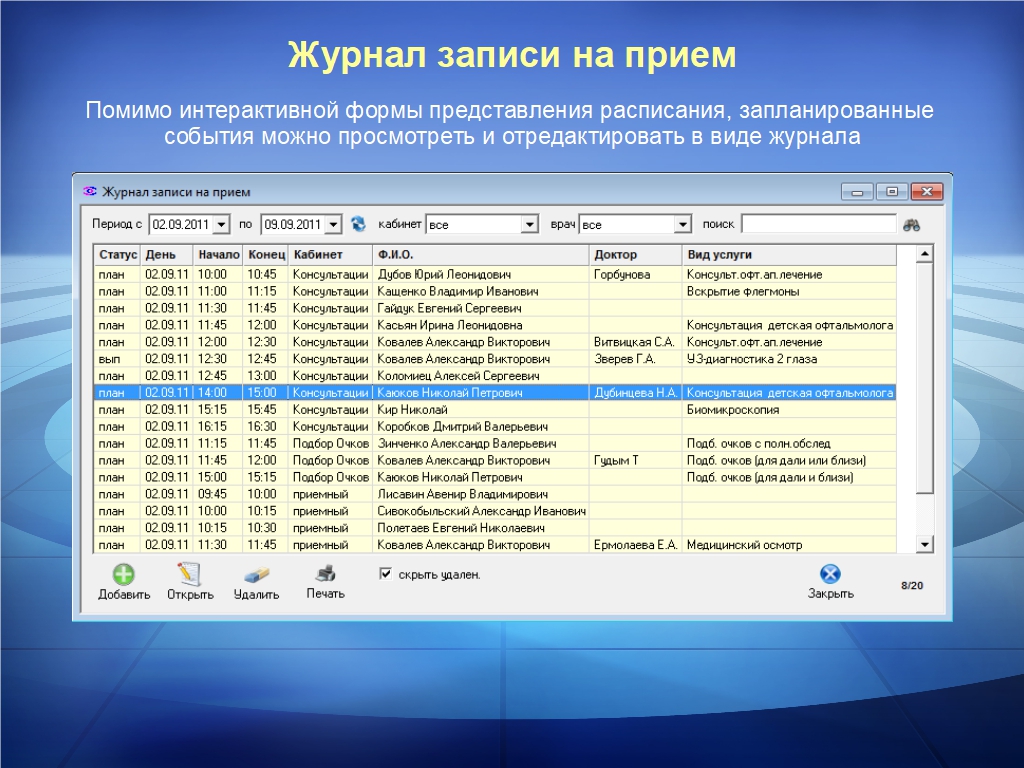Click the printer Print (Печать) icon
1024x768 pixels.
pyautogui.click(x=325, y=575)
